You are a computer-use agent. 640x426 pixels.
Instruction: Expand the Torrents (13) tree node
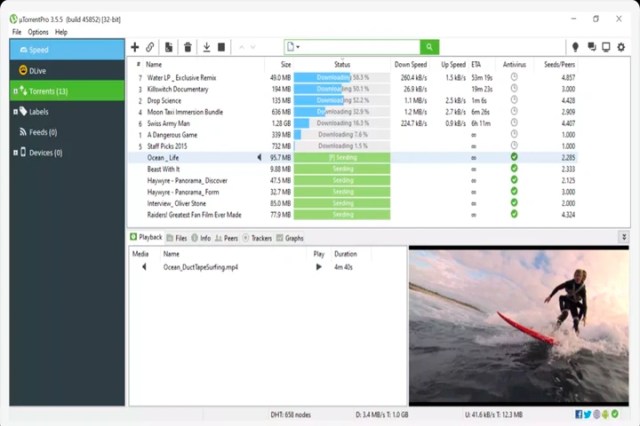[x=16, y=91]
